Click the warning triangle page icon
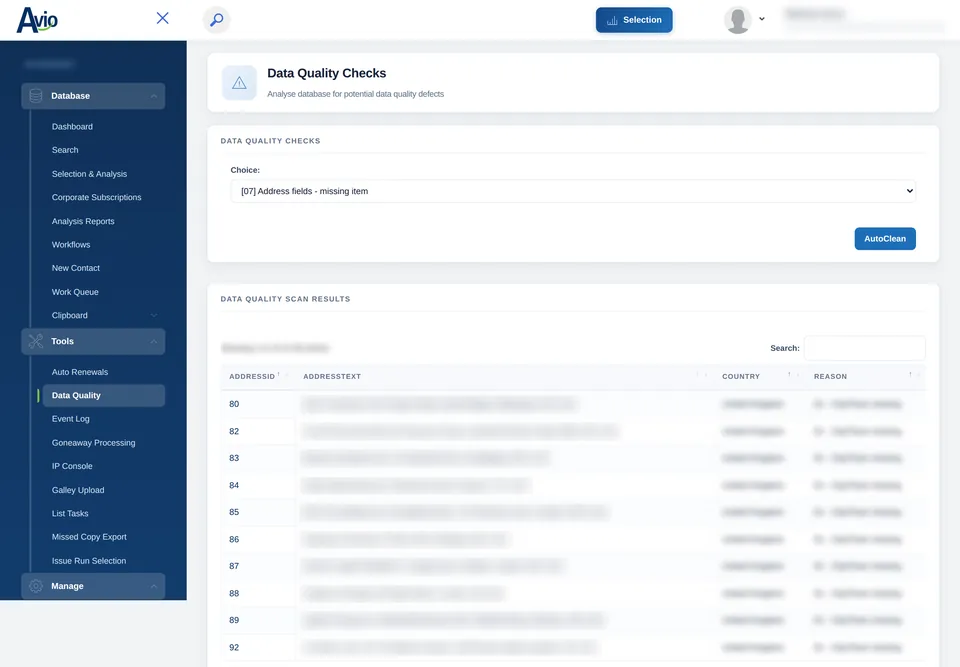The width and height of the screenshot is (960, 667). 239,83
